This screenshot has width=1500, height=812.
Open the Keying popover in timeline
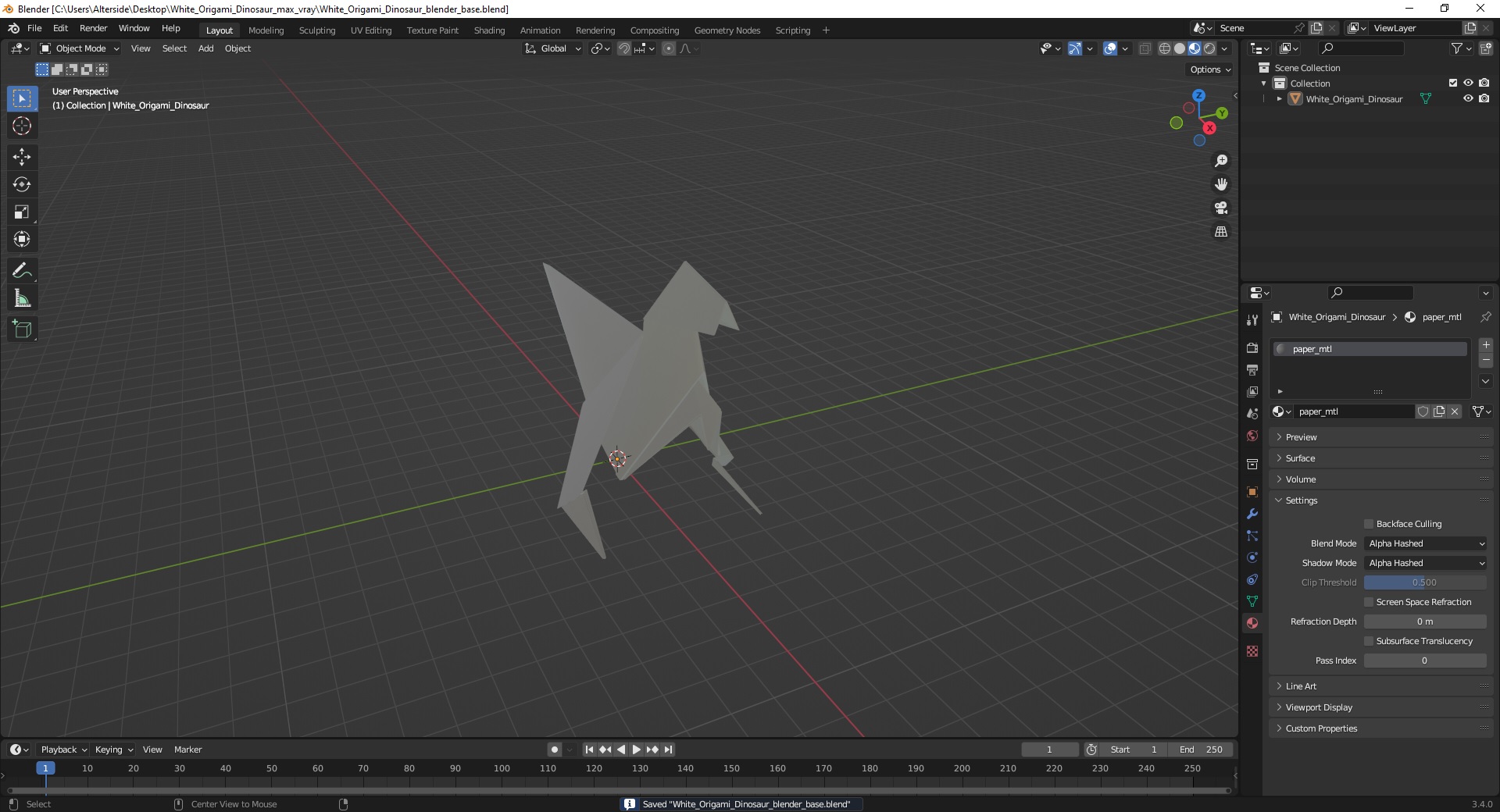[113, 750]
